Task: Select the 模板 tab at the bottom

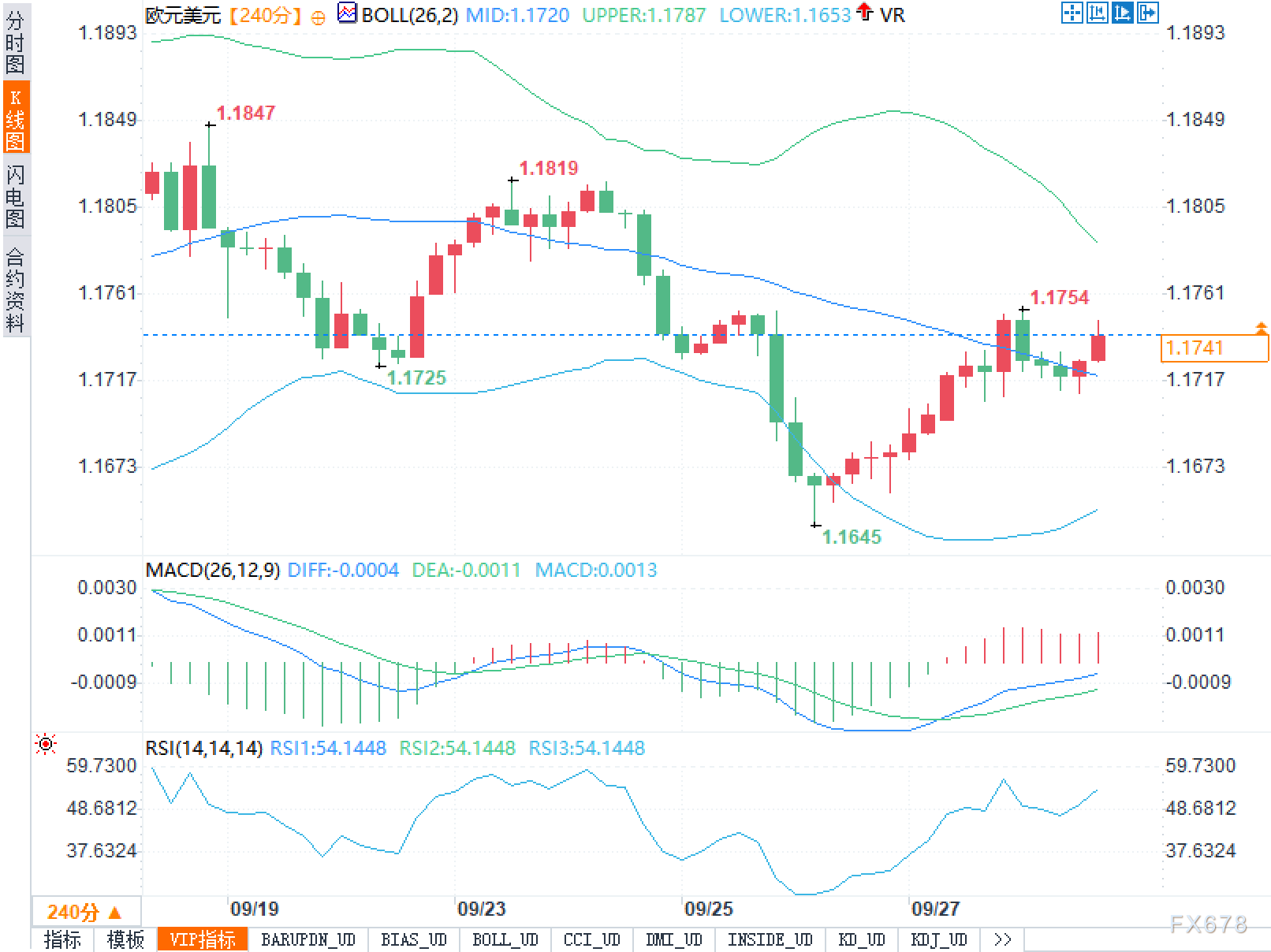Action: (125, 939)
